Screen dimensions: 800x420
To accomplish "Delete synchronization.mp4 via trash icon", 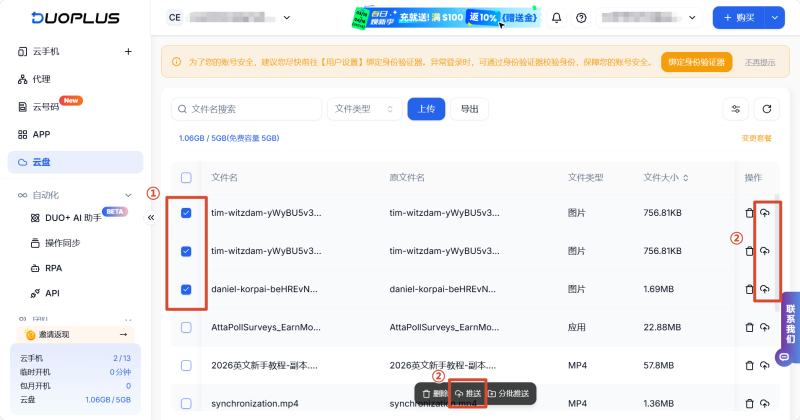I will (749, 404).
